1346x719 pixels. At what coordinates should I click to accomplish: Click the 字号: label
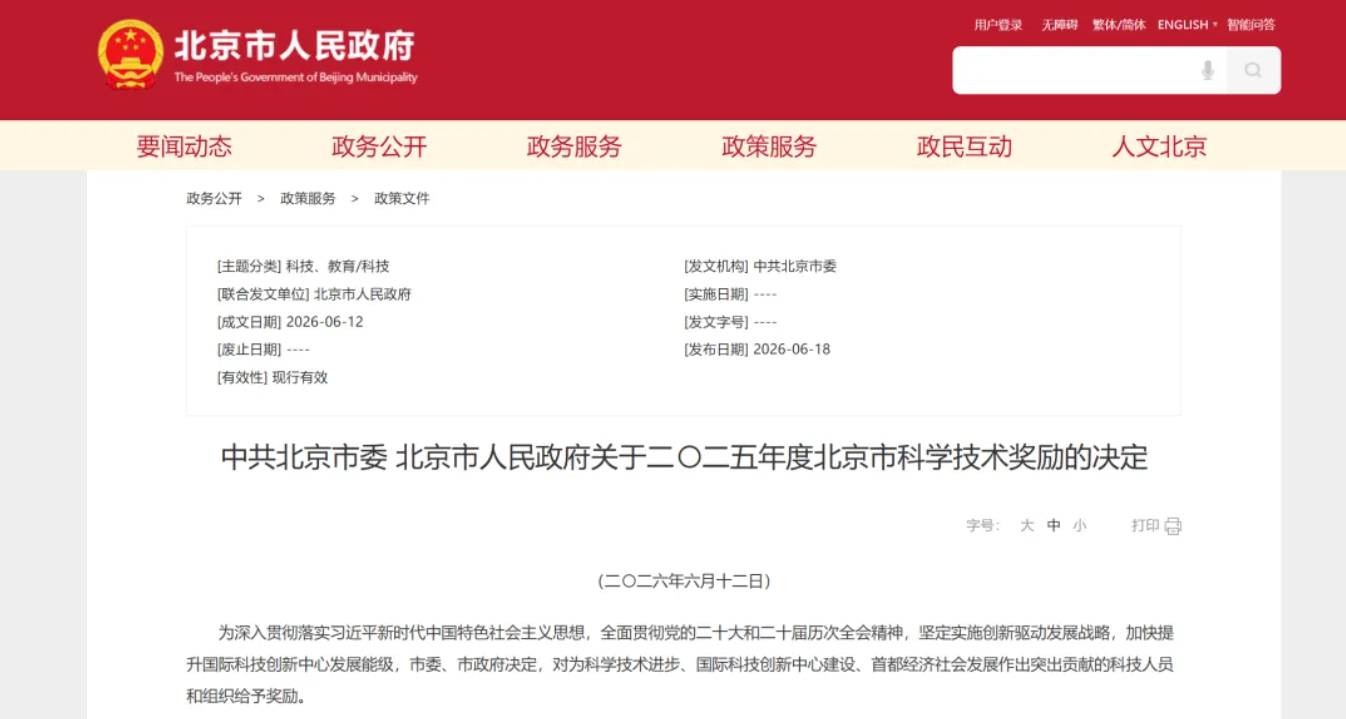(983, 525)
